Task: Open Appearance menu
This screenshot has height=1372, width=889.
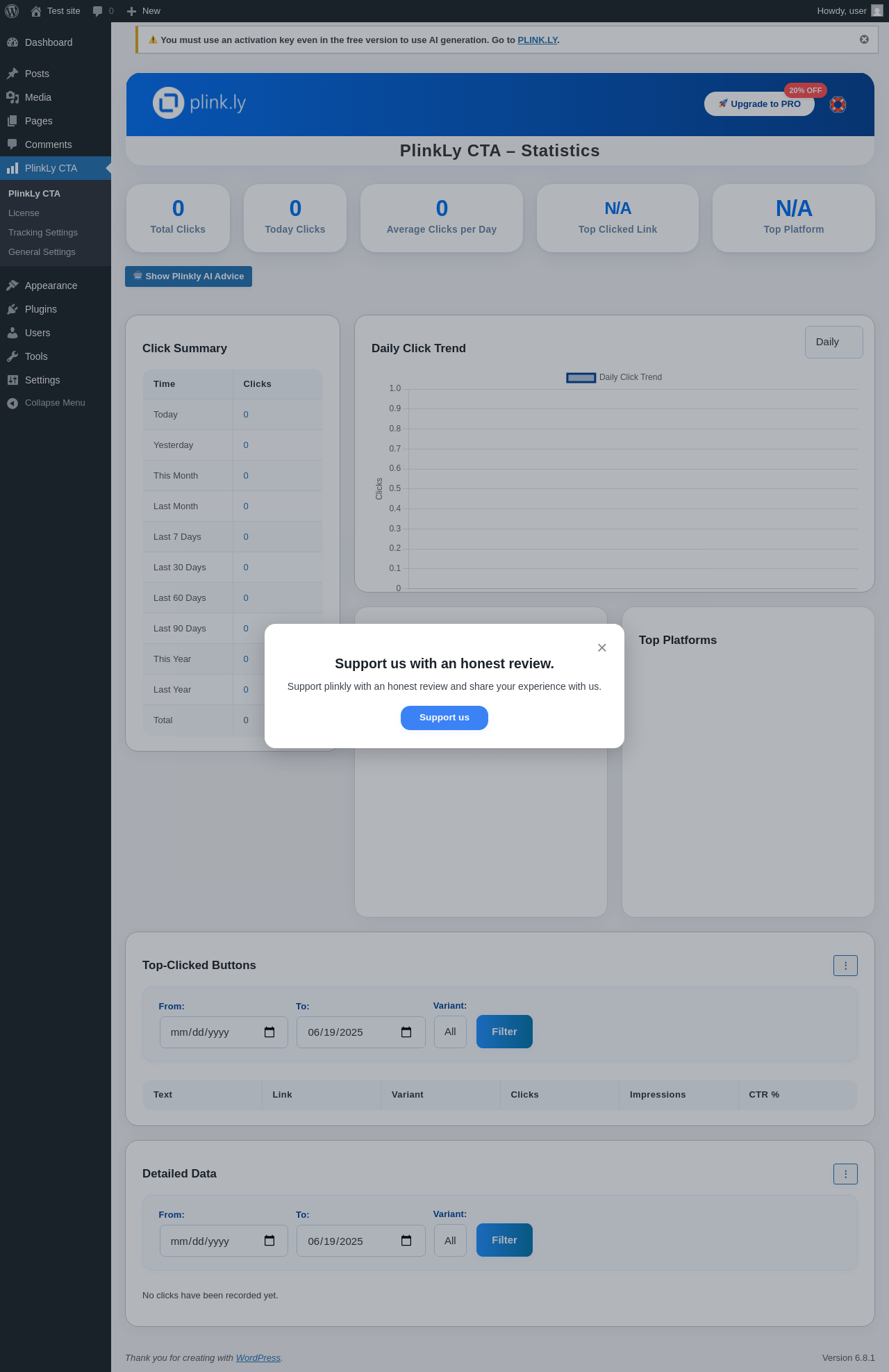Action: tap(56, 286)
